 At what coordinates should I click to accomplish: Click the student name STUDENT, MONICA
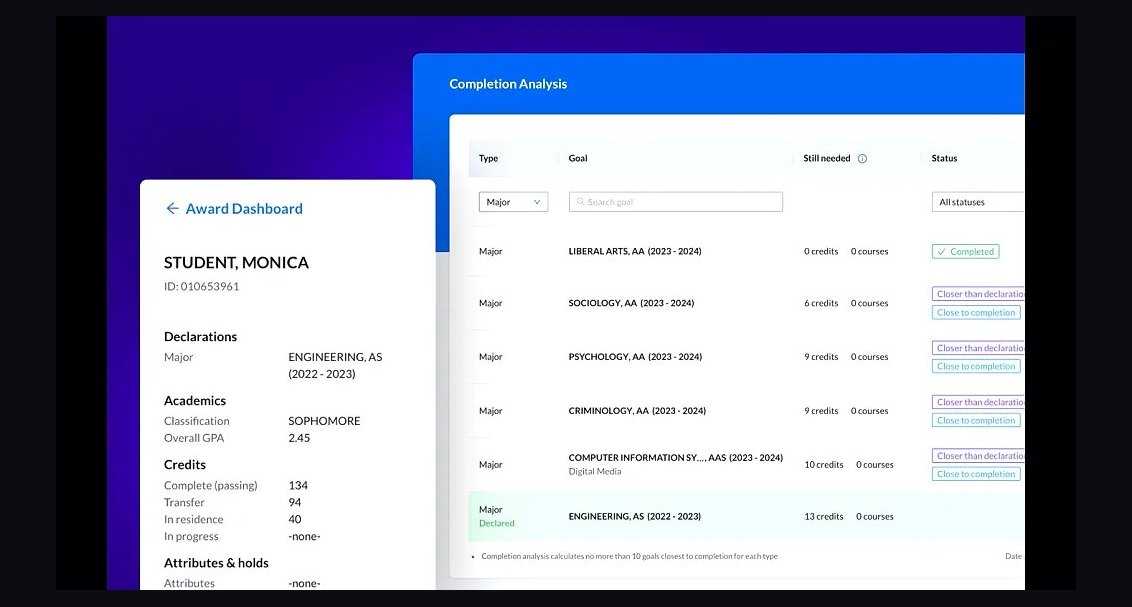[x=236, y=263]
